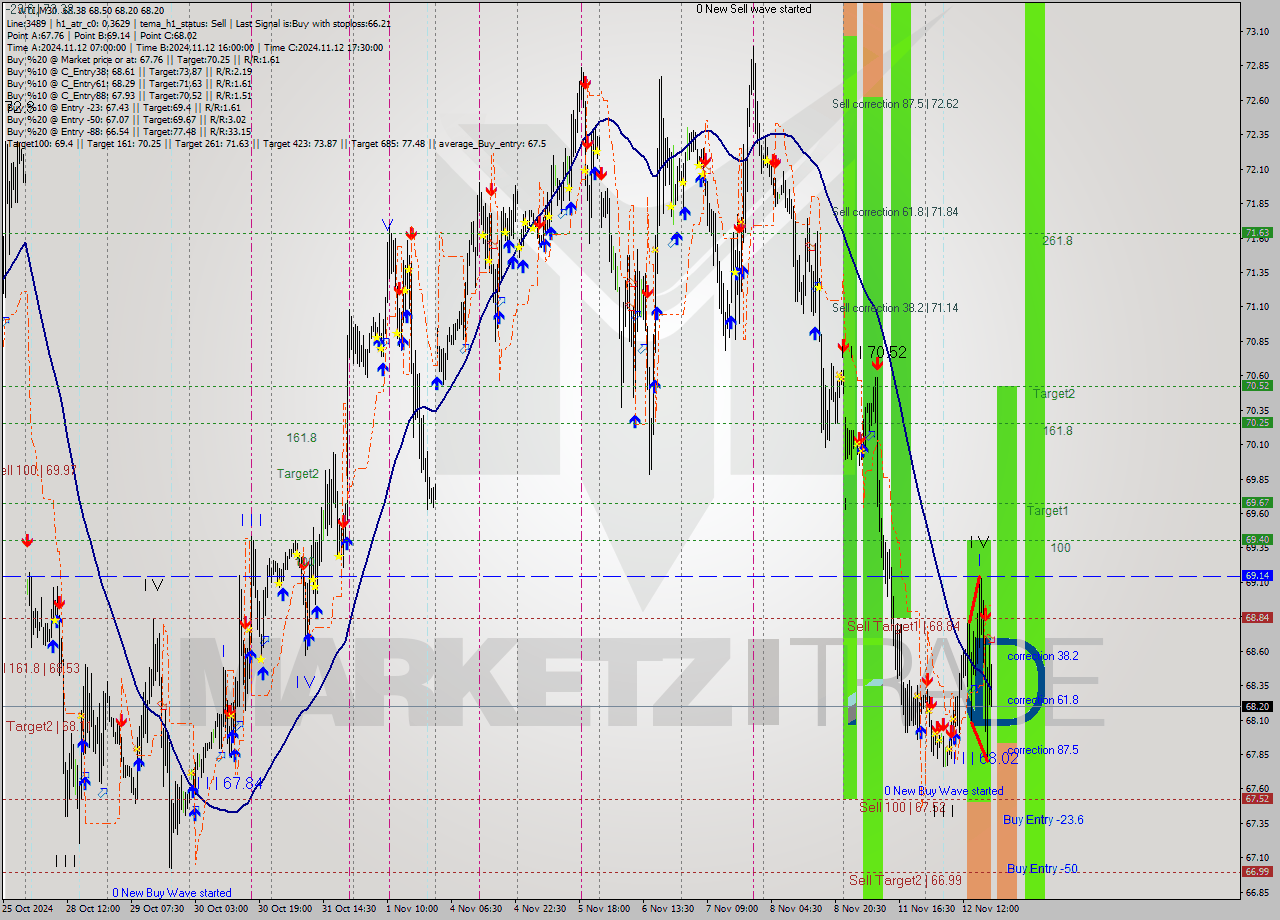Click the 'correction 38.2' blue label
Viewport: 1280px width, 920px height.
coord(1043,656)
